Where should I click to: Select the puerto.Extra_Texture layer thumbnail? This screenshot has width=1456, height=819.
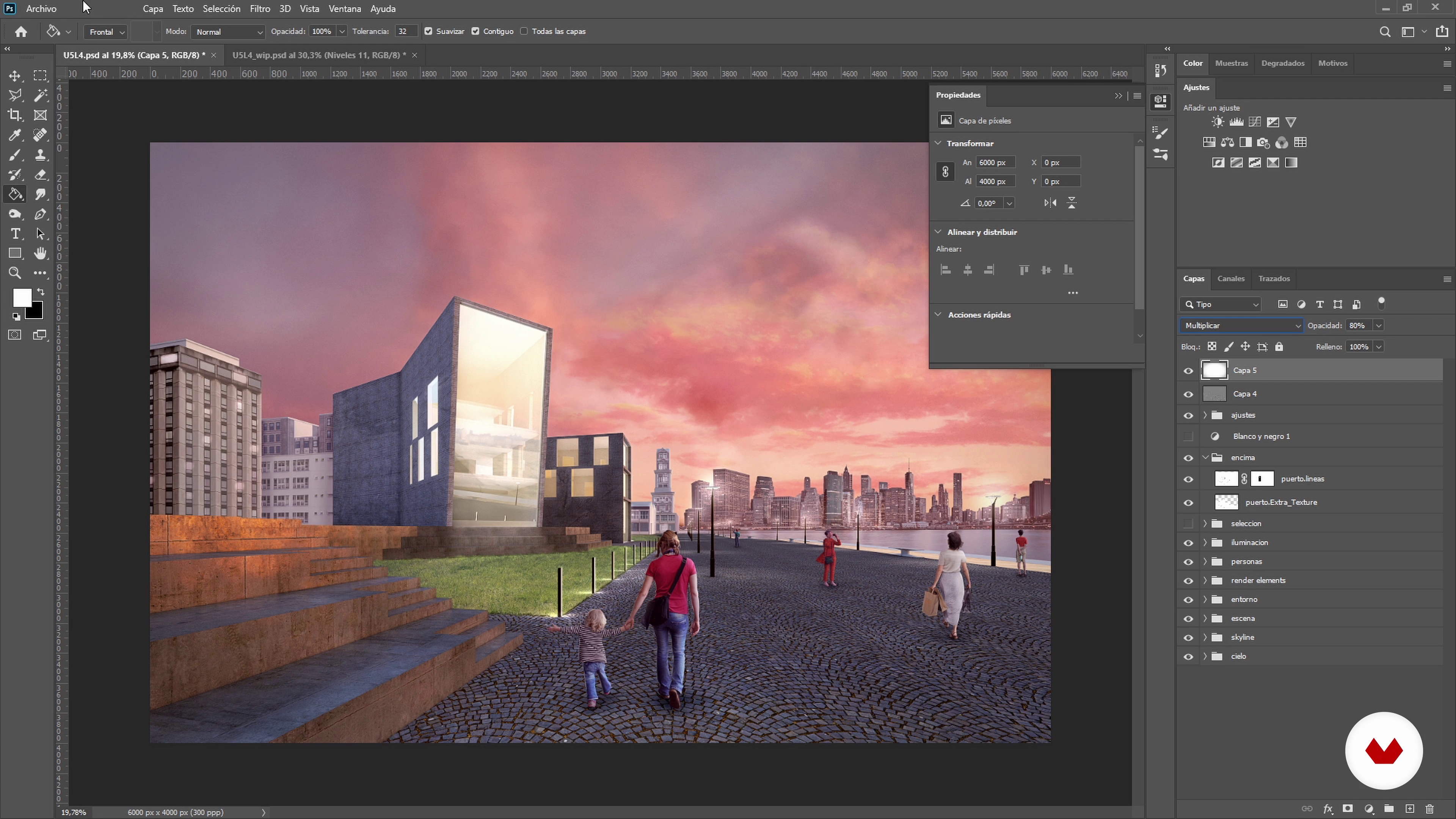[1226, 502]
